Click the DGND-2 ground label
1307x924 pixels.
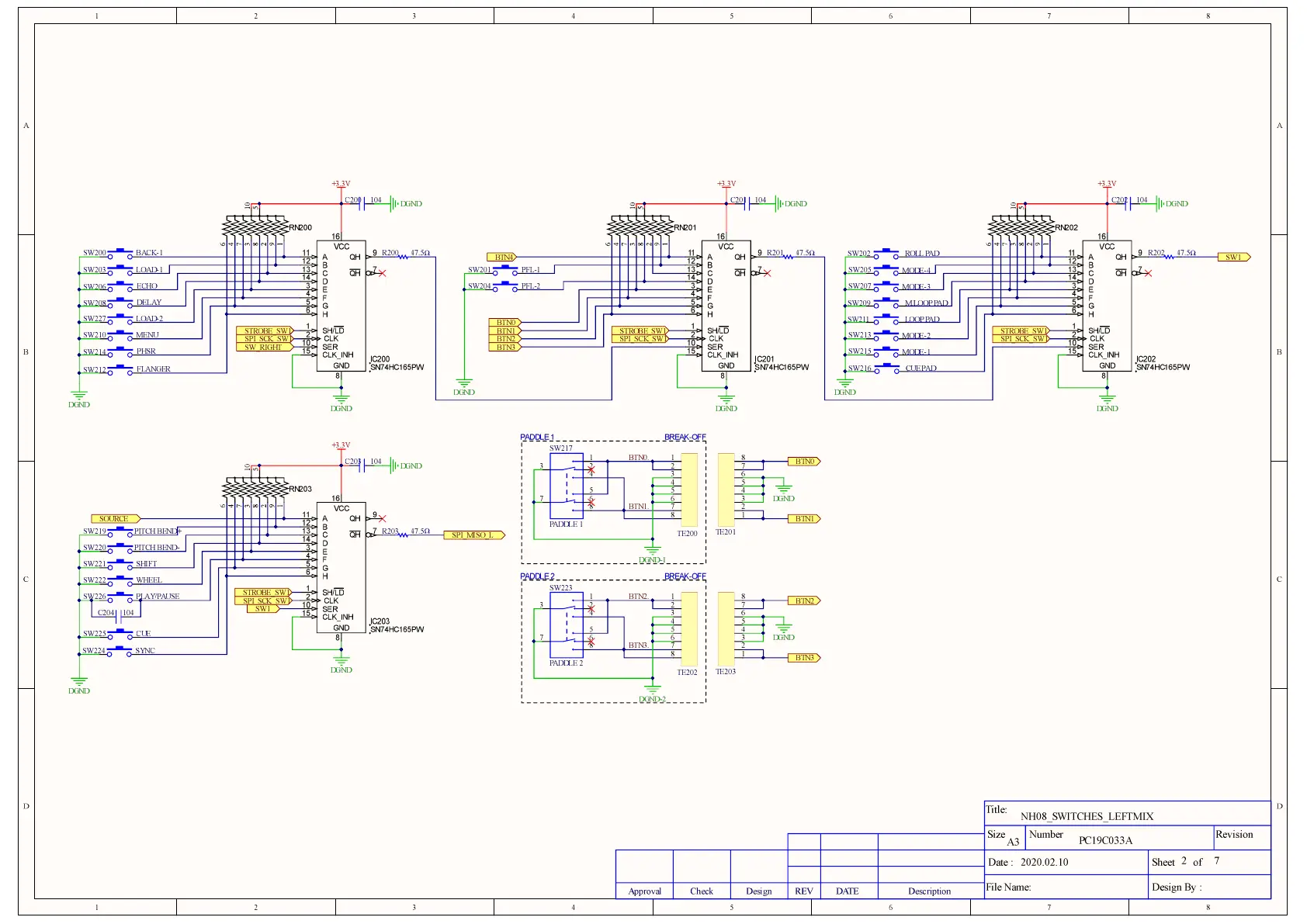click(652, 699)
